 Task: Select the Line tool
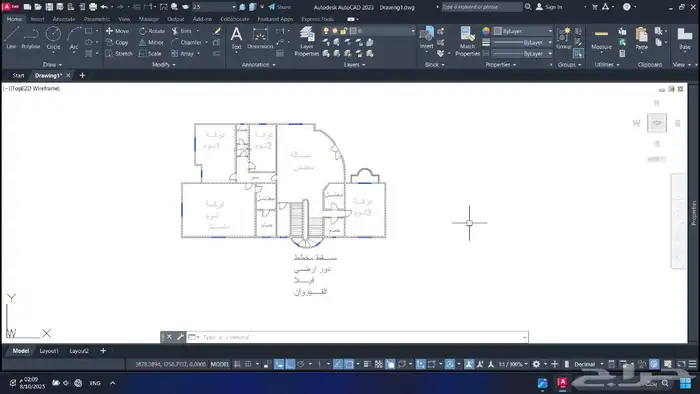(11, 38)
